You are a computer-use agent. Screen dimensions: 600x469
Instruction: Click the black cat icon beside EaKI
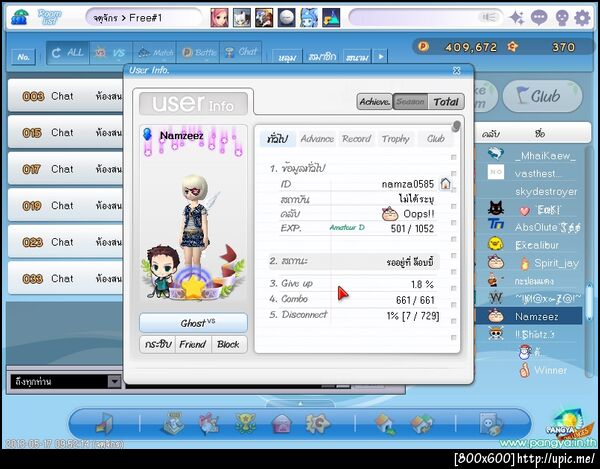496,208
